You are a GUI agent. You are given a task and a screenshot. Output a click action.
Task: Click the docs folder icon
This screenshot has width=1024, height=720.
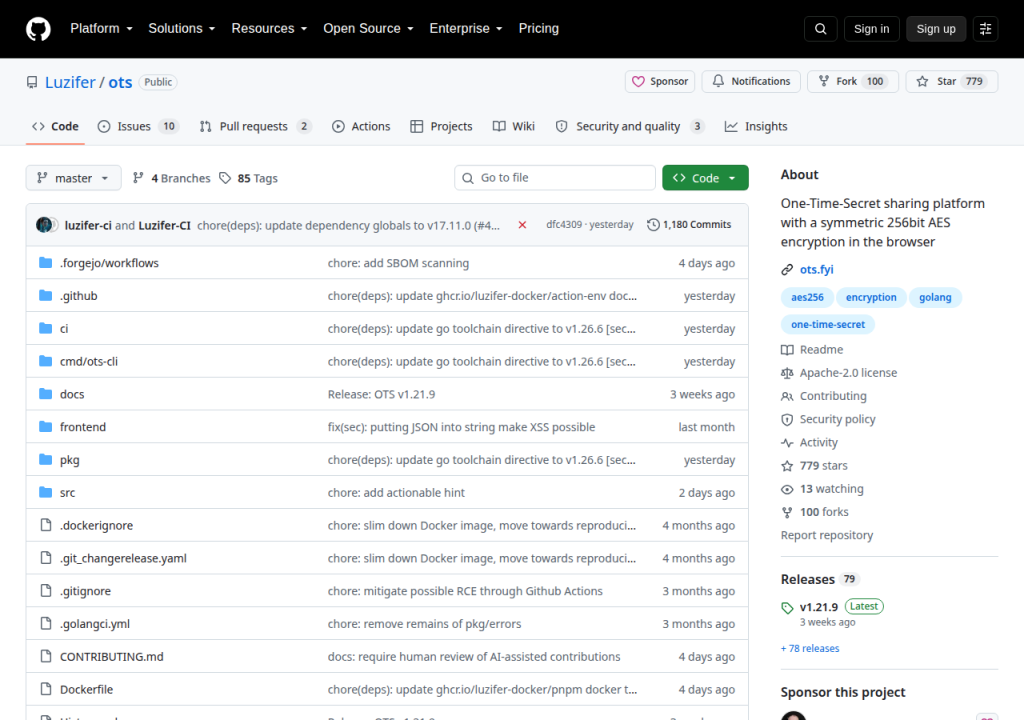(x=45, y=394)
